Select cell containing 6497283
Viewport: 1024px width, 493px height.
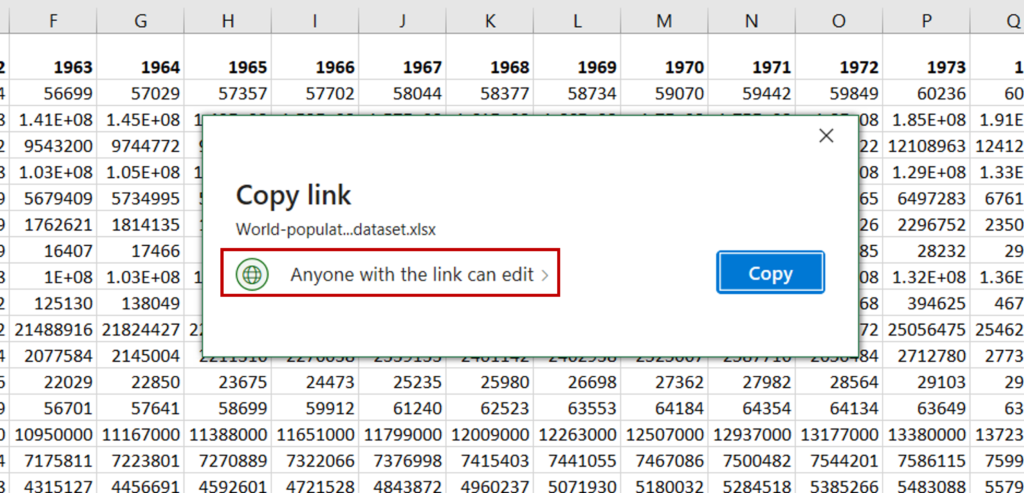pyautogui.click(x=927, y=199)
